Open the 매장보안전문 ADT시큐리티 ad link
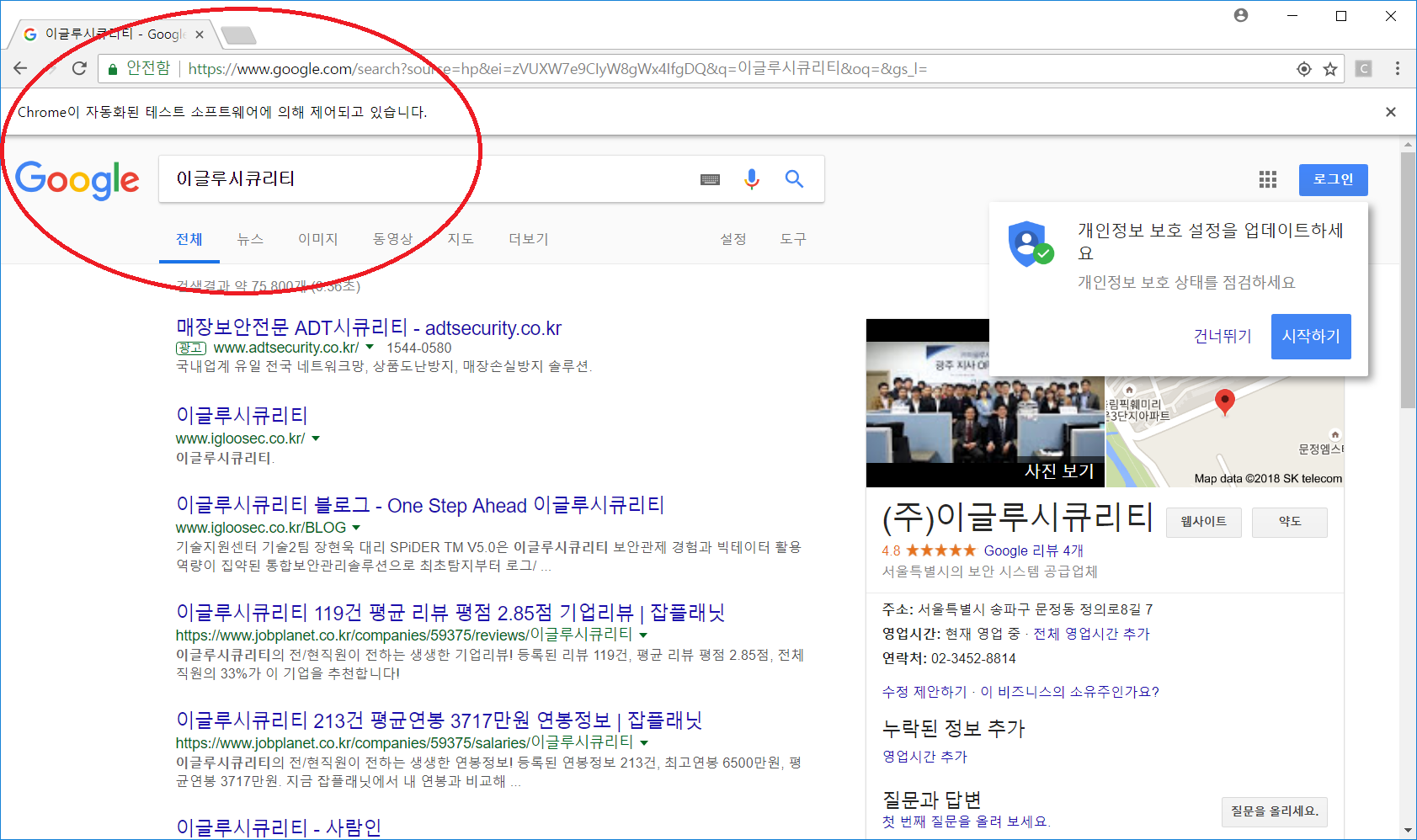Screen dimensions: 1417x840 [369, 327]
